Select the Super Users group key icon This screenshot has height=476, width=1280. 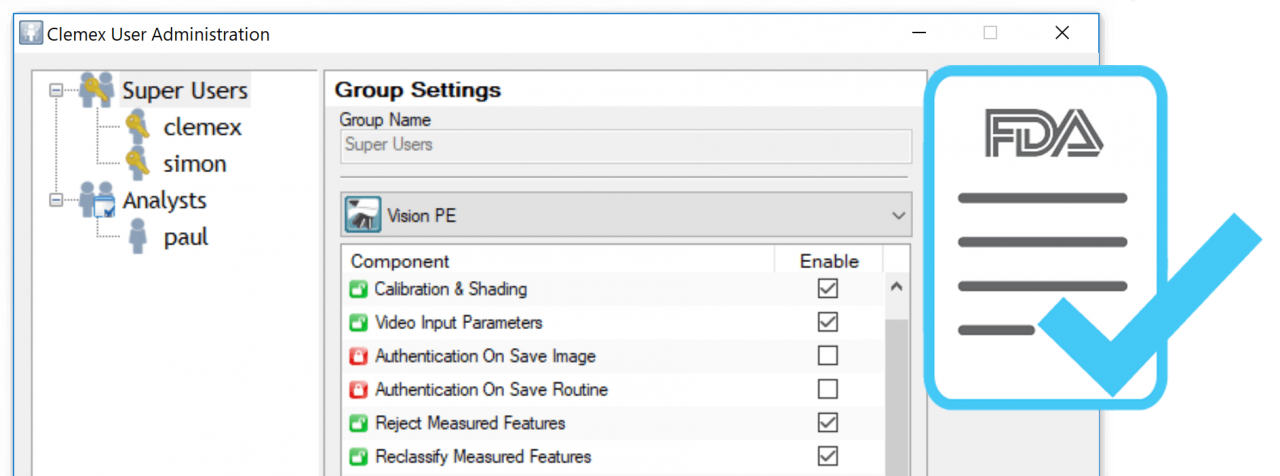point(97,90)
